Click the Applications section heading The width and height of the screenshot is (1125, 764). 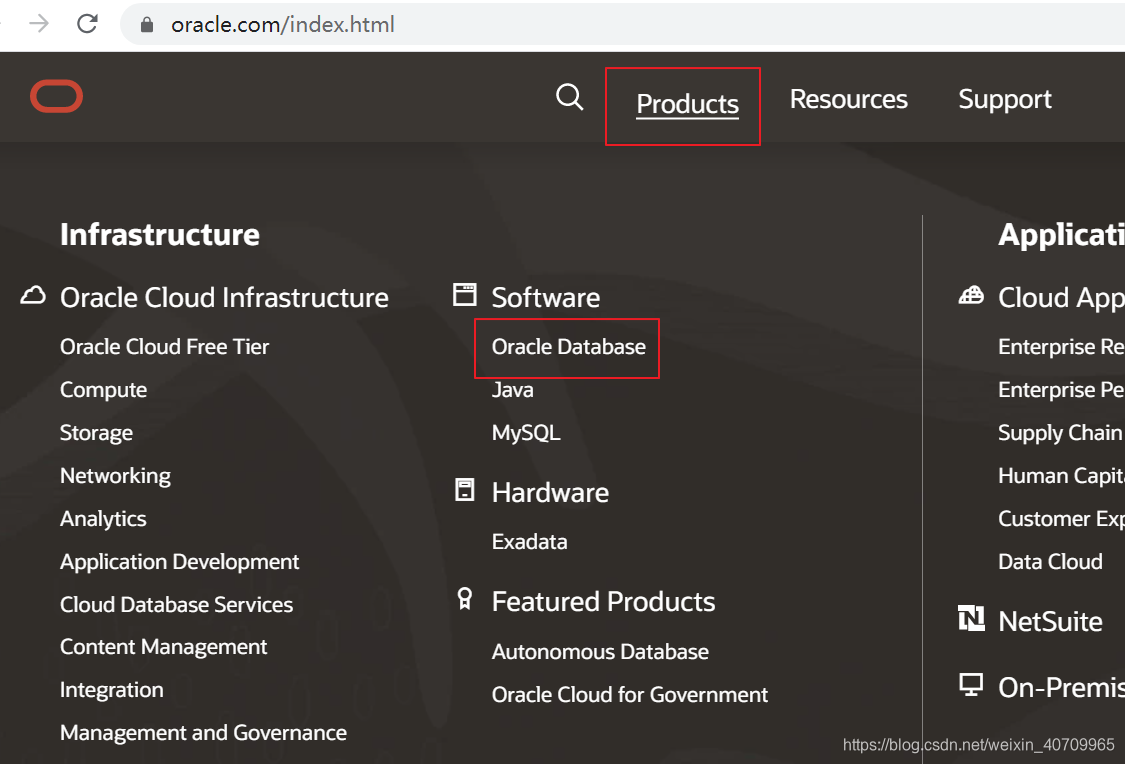[1061, 235]
